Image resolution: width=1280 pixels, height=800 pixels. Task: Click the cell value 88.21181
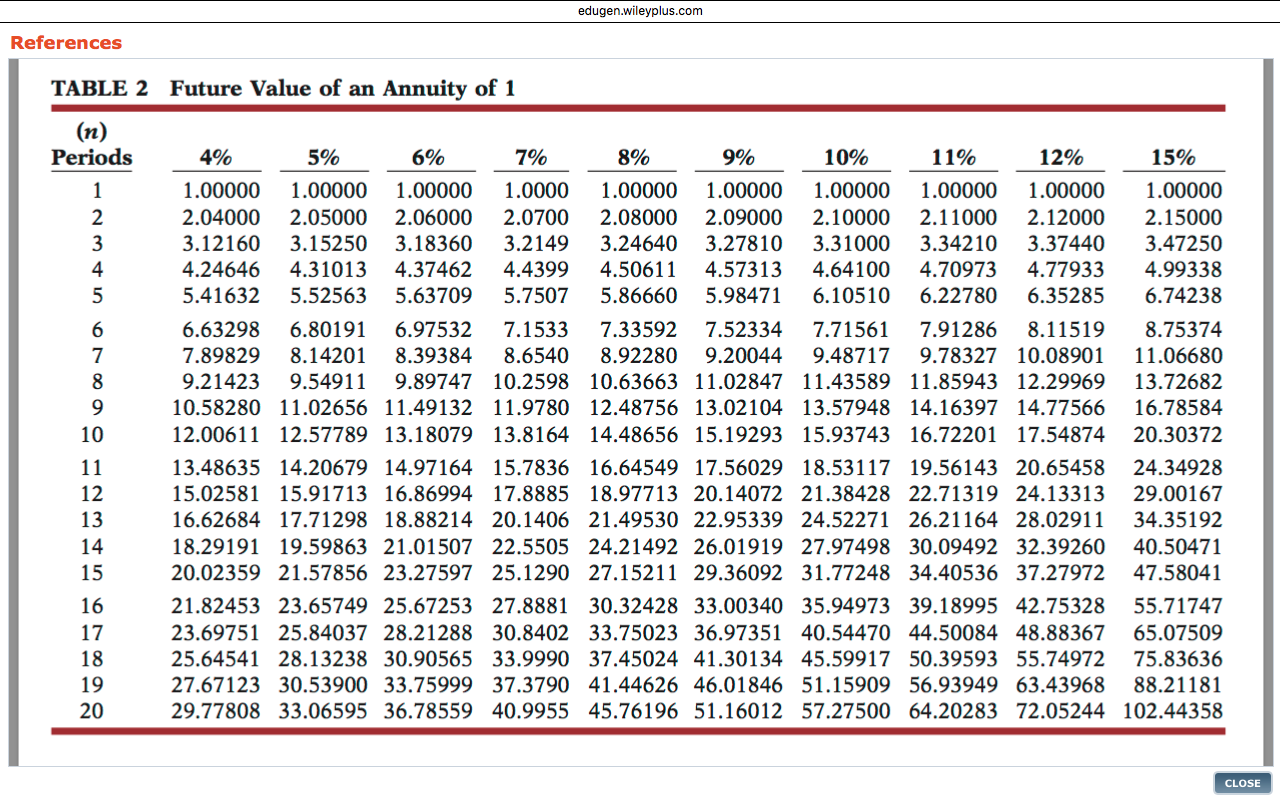pyautogui.click(x=1178, y=686)
